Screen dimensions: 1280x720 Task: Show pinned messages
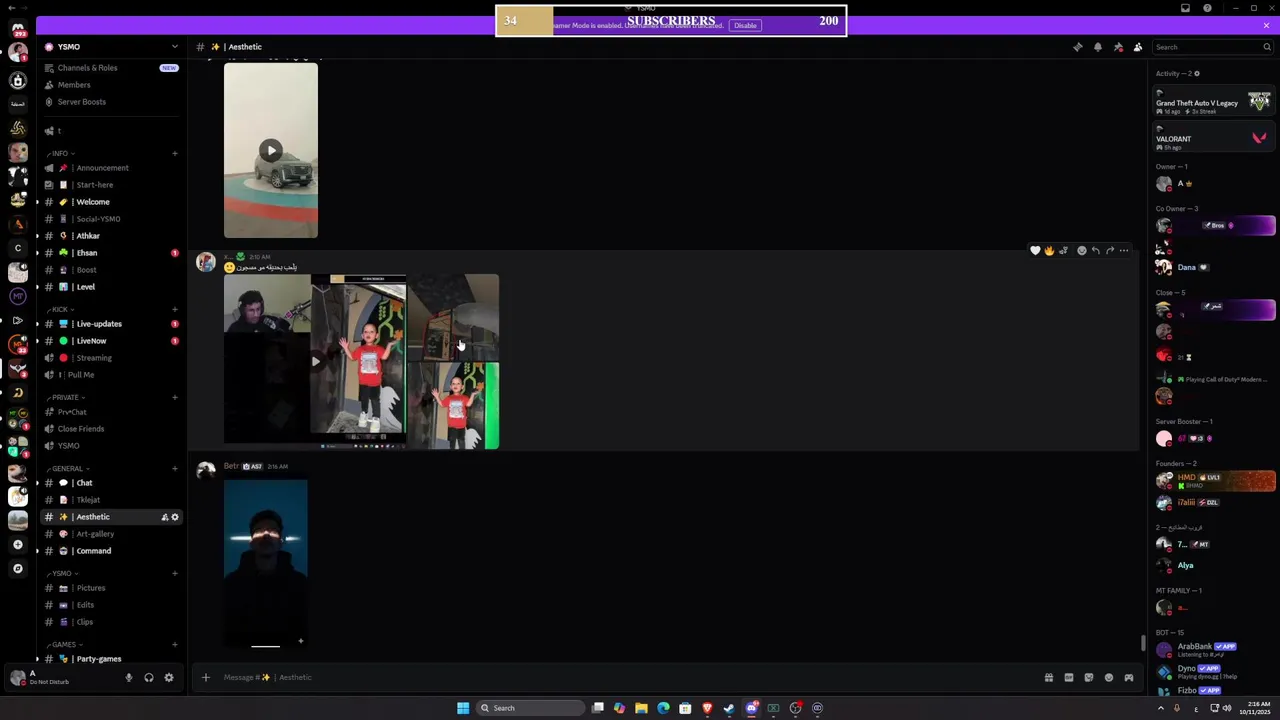pyautogui.click(x=1118, y=47)
